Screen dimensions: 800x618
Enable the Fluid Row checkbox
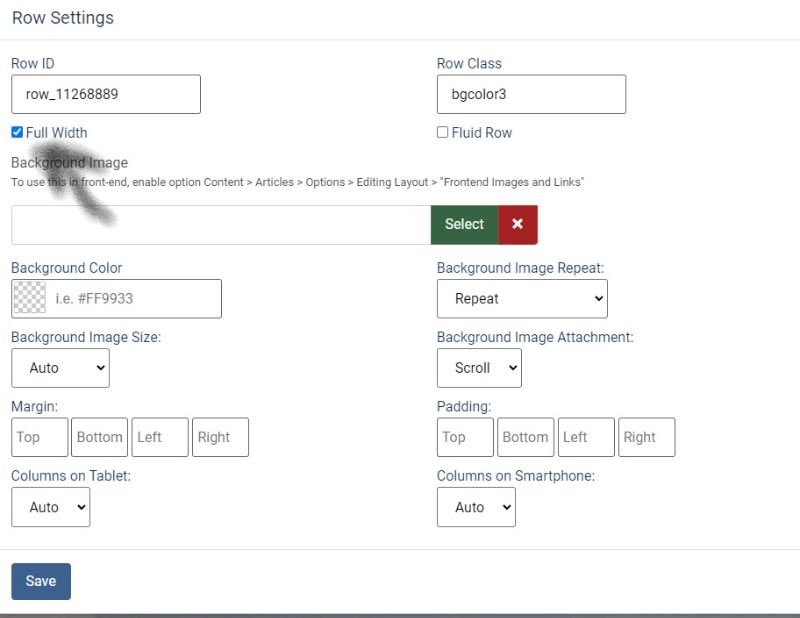(x=443, y=132)
